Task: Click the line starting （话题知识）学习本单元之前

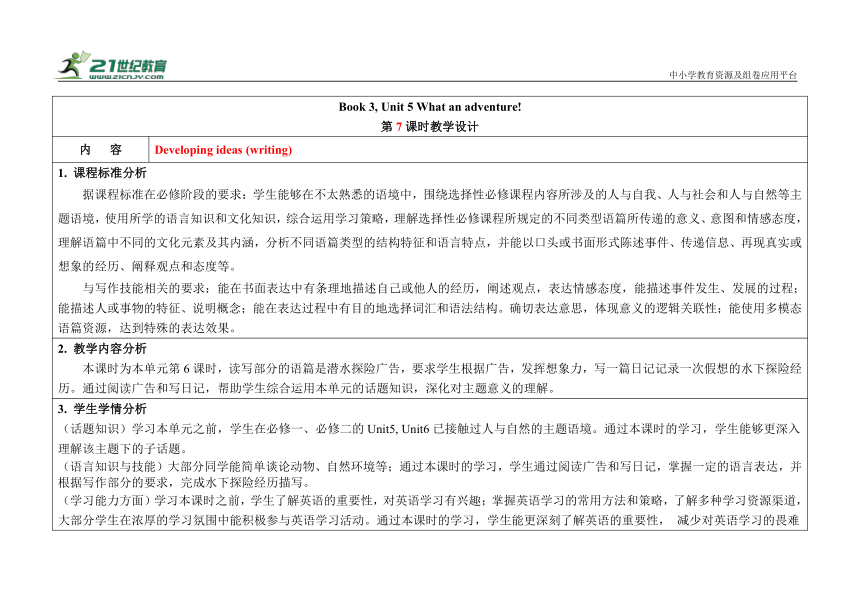Action: coord(430,429)
